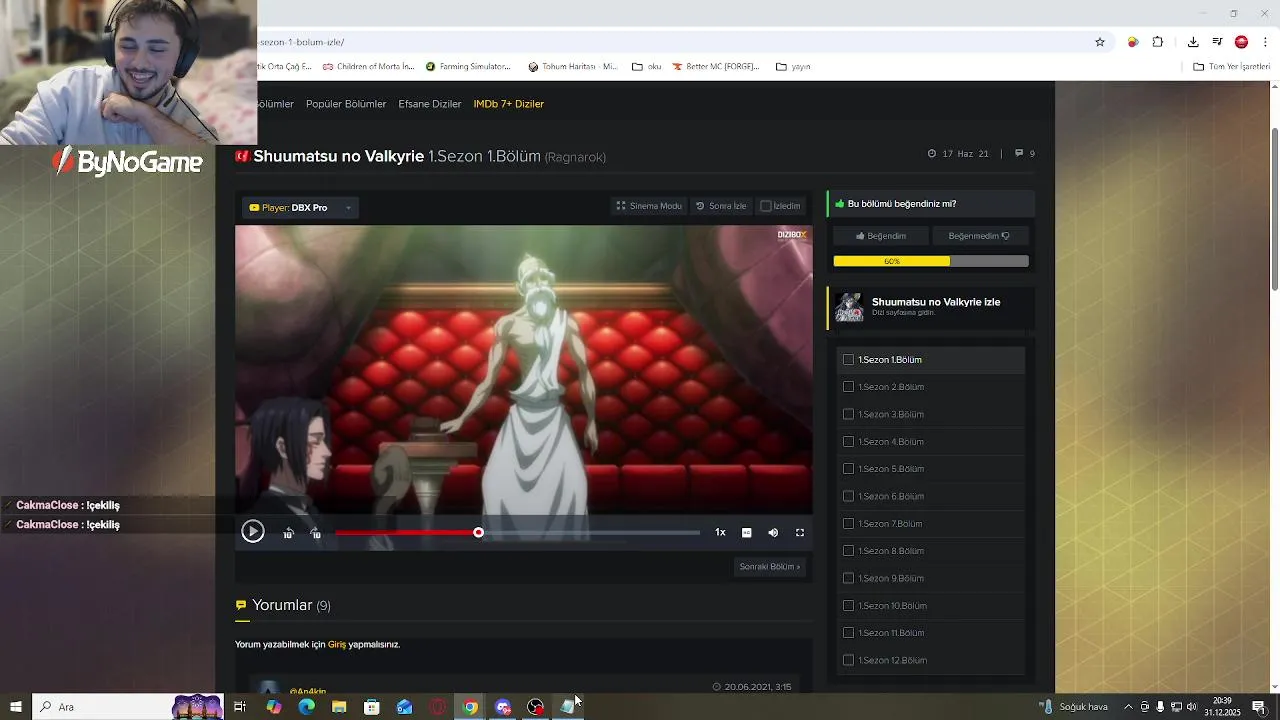Open notification center on taskbar
1280x720 pixels.
pyautogui.click(x=1259, y=707)
